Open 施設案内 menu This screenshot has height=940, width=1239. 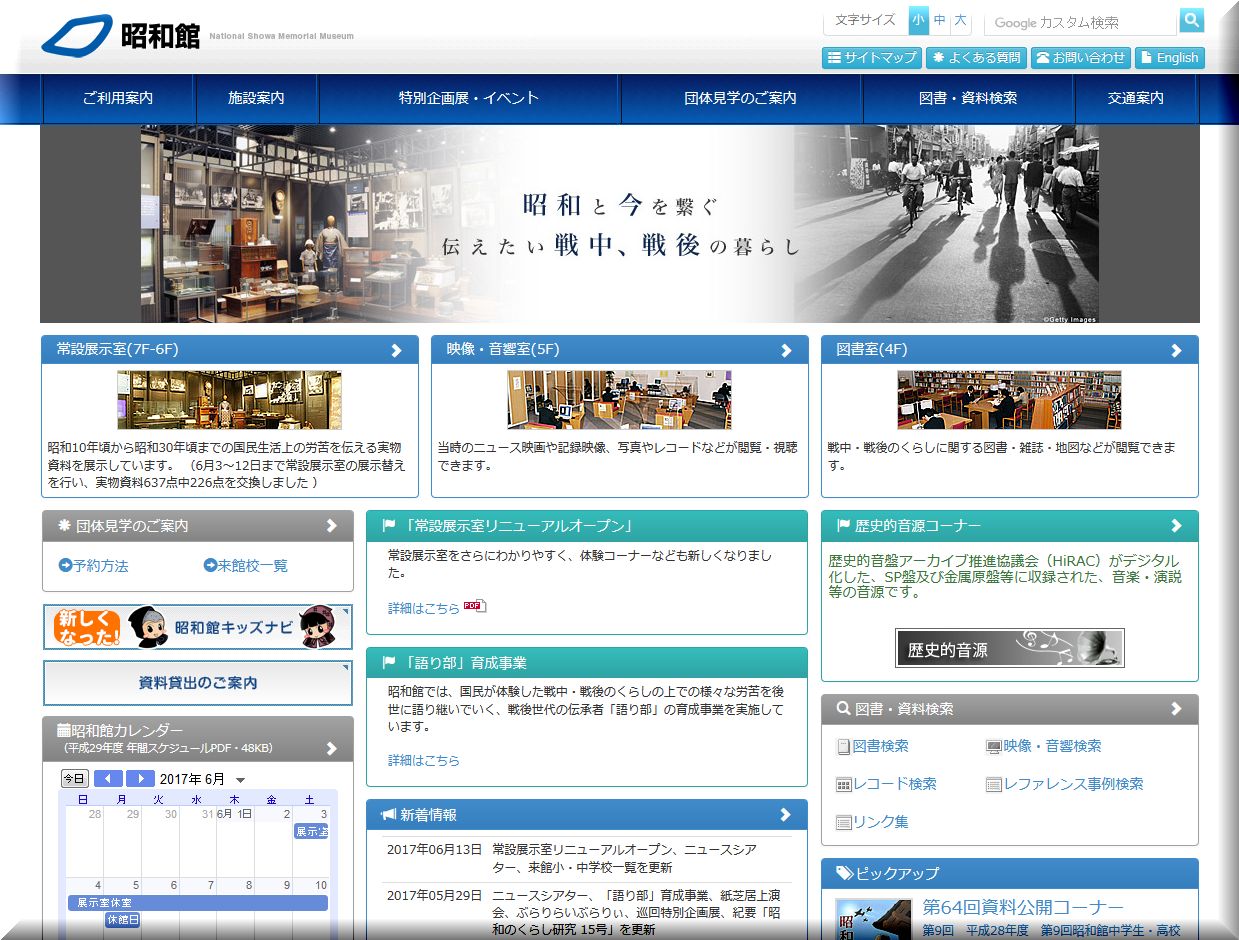(x=256, y=98)
